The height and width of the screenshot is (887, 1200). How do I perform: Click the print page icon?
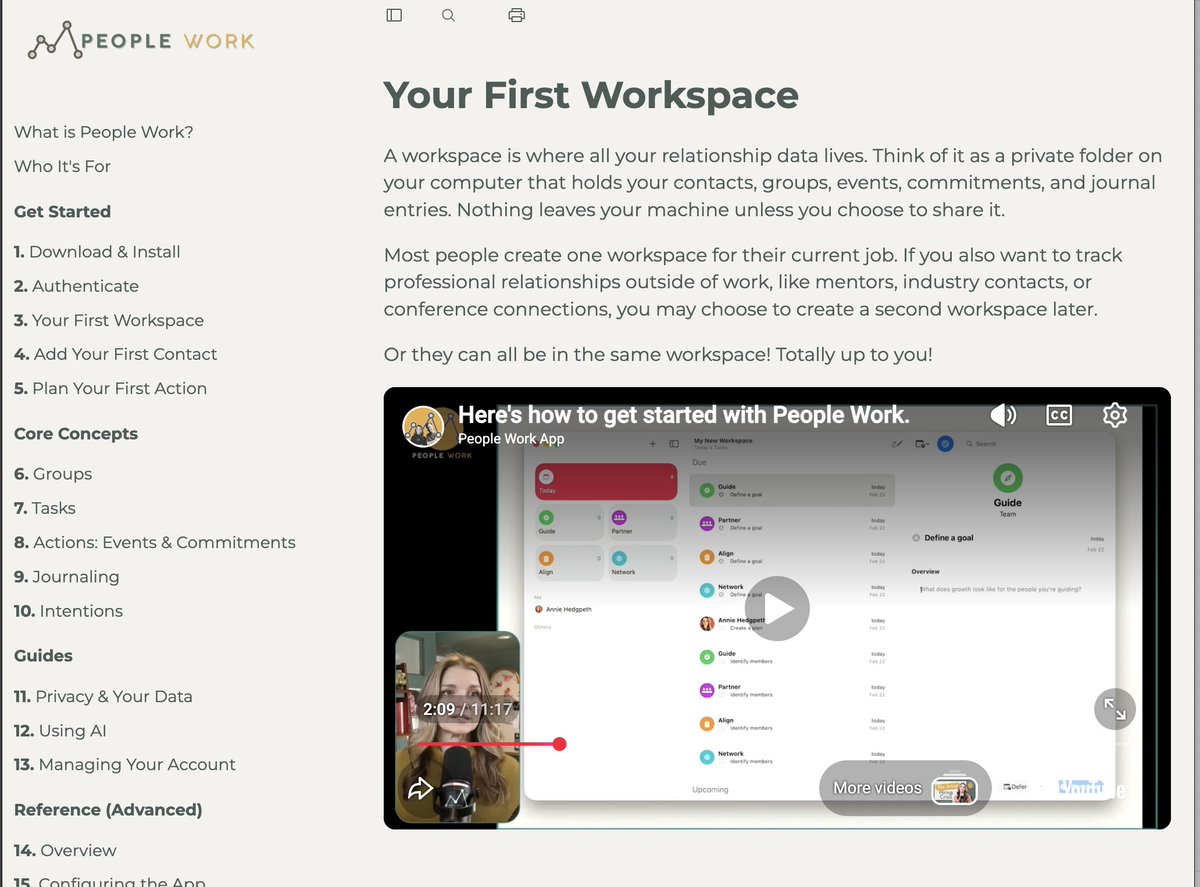(516, 15)
